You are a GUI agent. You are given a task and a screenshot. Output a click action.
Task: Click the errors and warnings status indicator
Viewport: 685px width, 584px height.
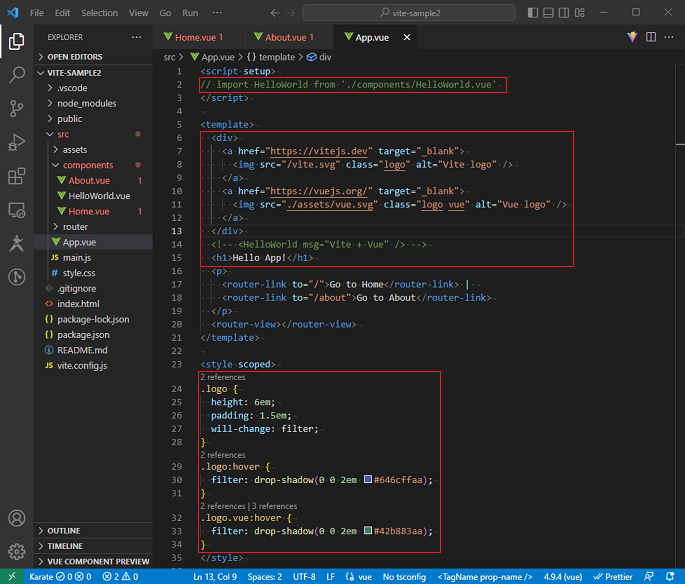[120, 577]
